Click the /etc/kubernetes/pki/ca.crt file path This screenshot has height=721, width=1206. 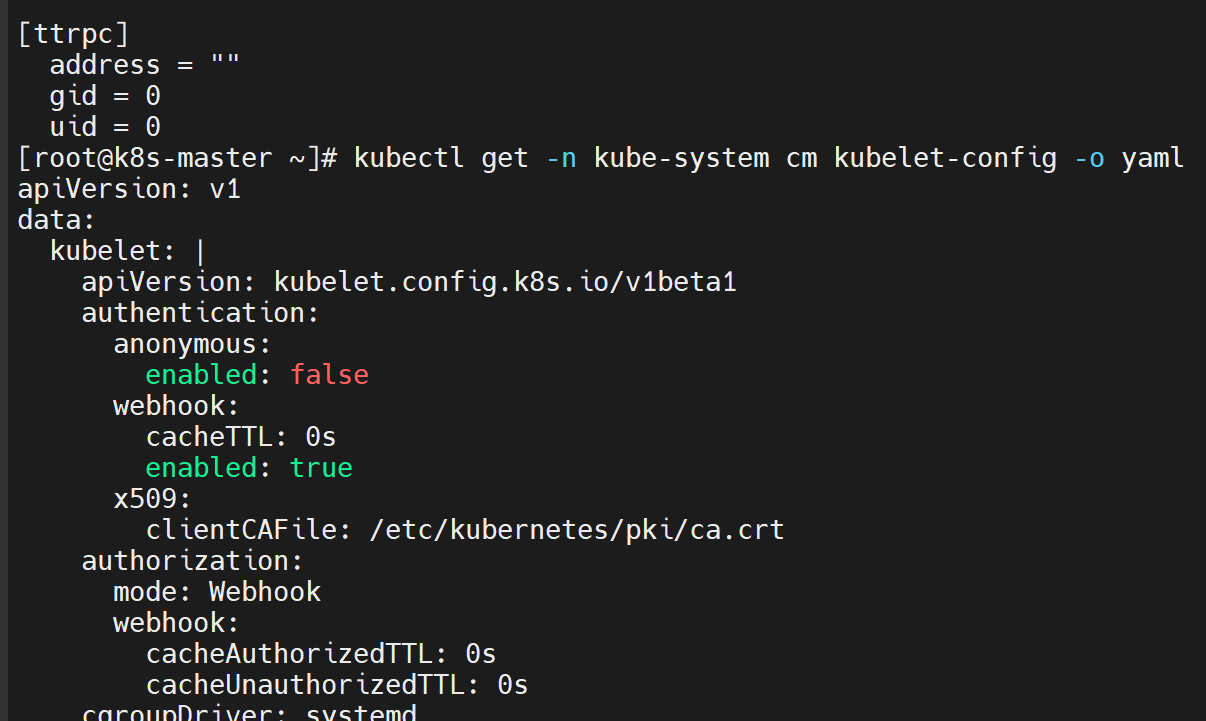click(577, 530)
